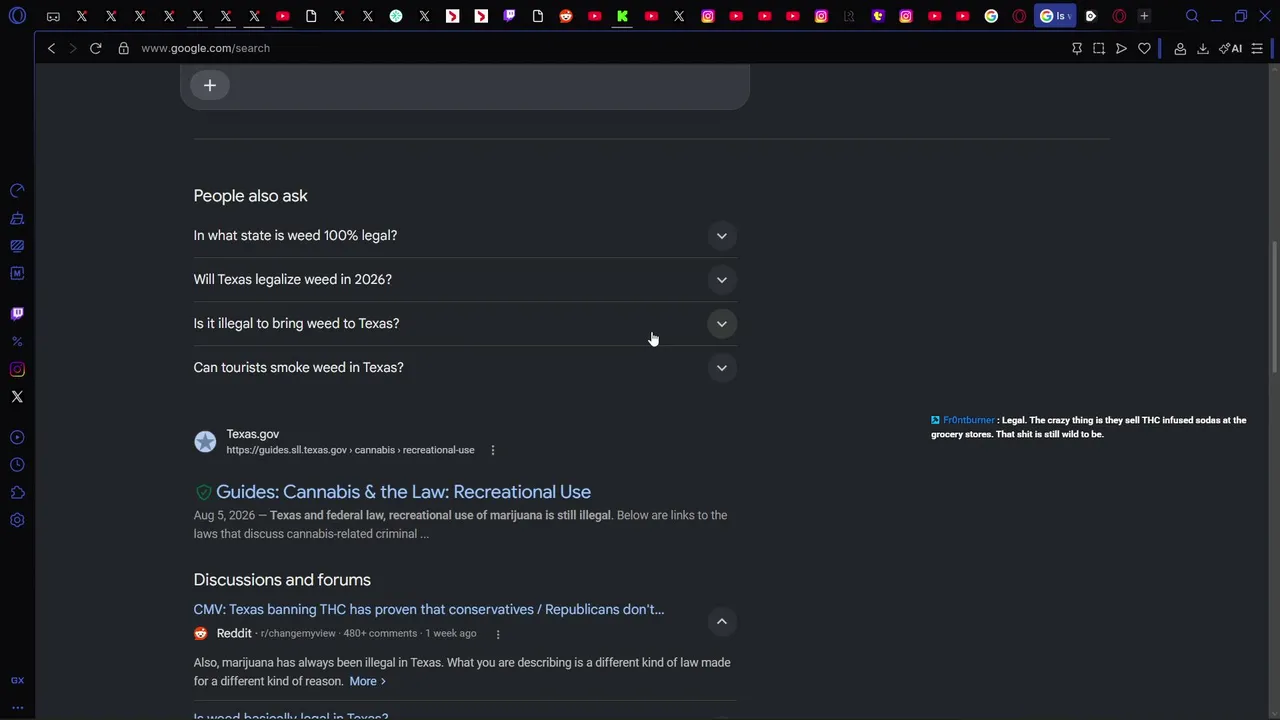Screen dimensions: 1280x720
Task: Open a new tab with the plus button
Action: click(1144, 16)
